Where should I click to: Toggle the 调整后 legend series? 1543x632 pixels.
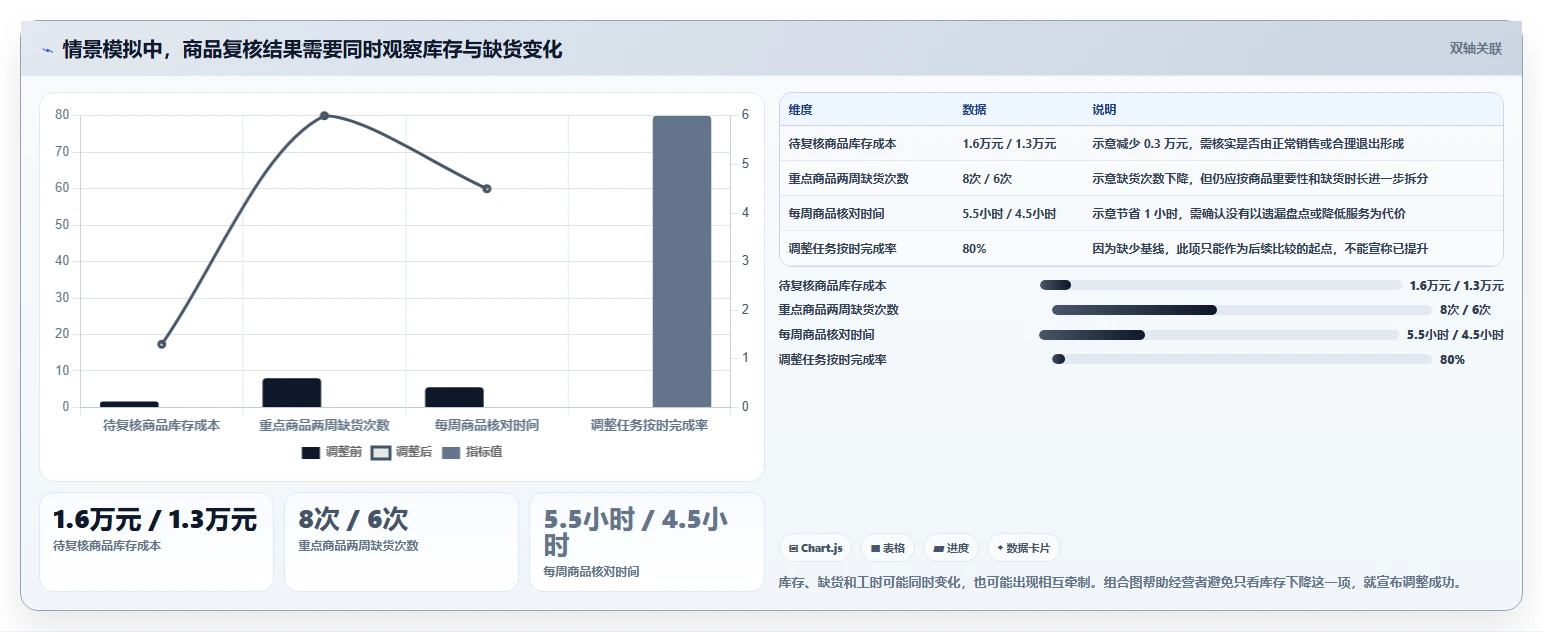point(401,452)
